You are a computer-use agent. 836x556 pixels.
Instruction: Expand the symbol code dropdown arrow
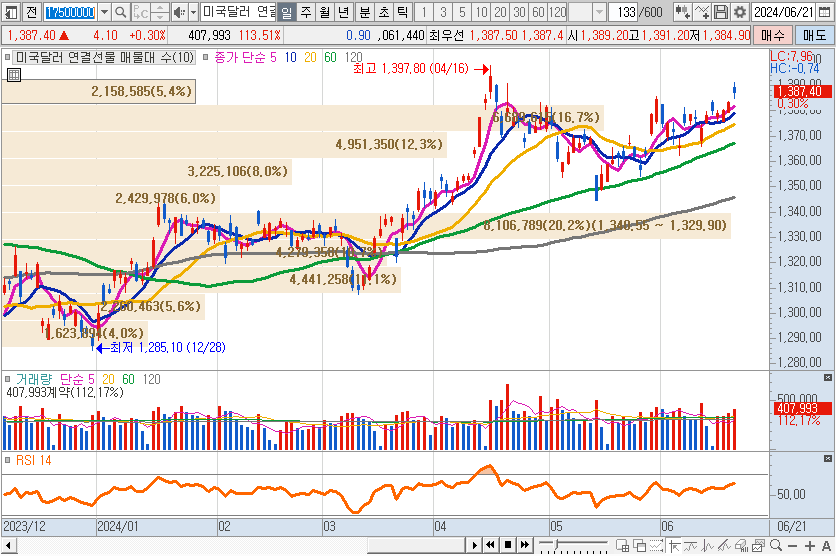(x=103, y=12)
